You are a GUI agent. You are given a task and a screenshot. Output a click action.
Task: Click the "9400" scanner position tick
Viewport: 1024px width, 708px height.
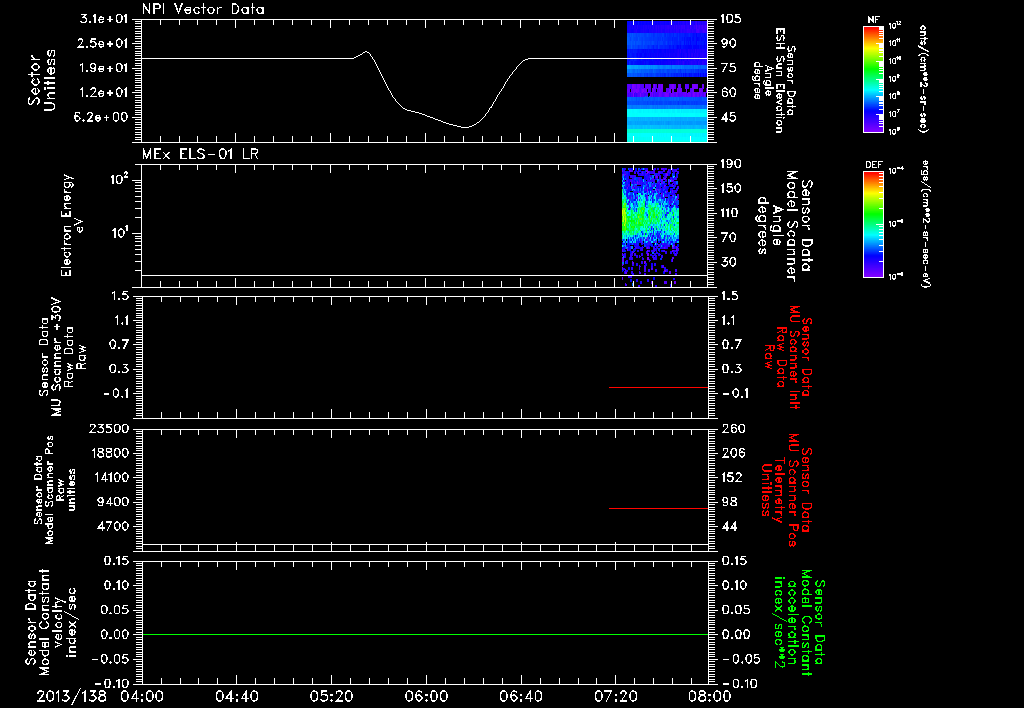coord(112,502)
